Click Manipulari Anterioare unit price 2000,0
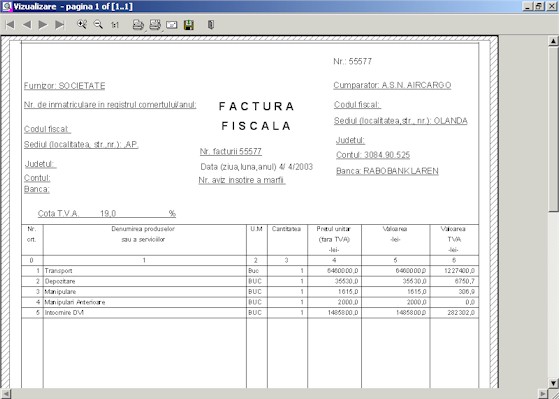Screen dimensions: 560x399 [x=348, y=302]
